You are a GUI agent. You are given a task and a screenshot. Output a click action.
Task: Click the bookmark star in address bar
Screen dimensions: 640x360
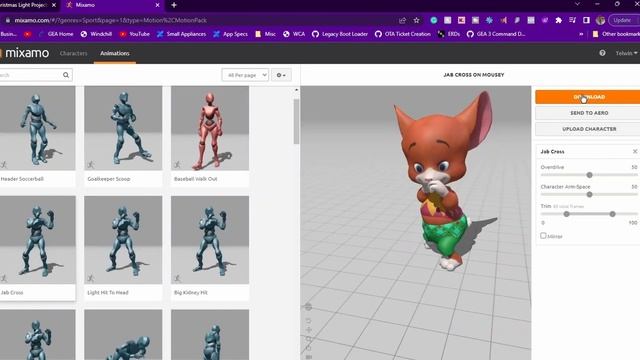[x=416, y=20]
